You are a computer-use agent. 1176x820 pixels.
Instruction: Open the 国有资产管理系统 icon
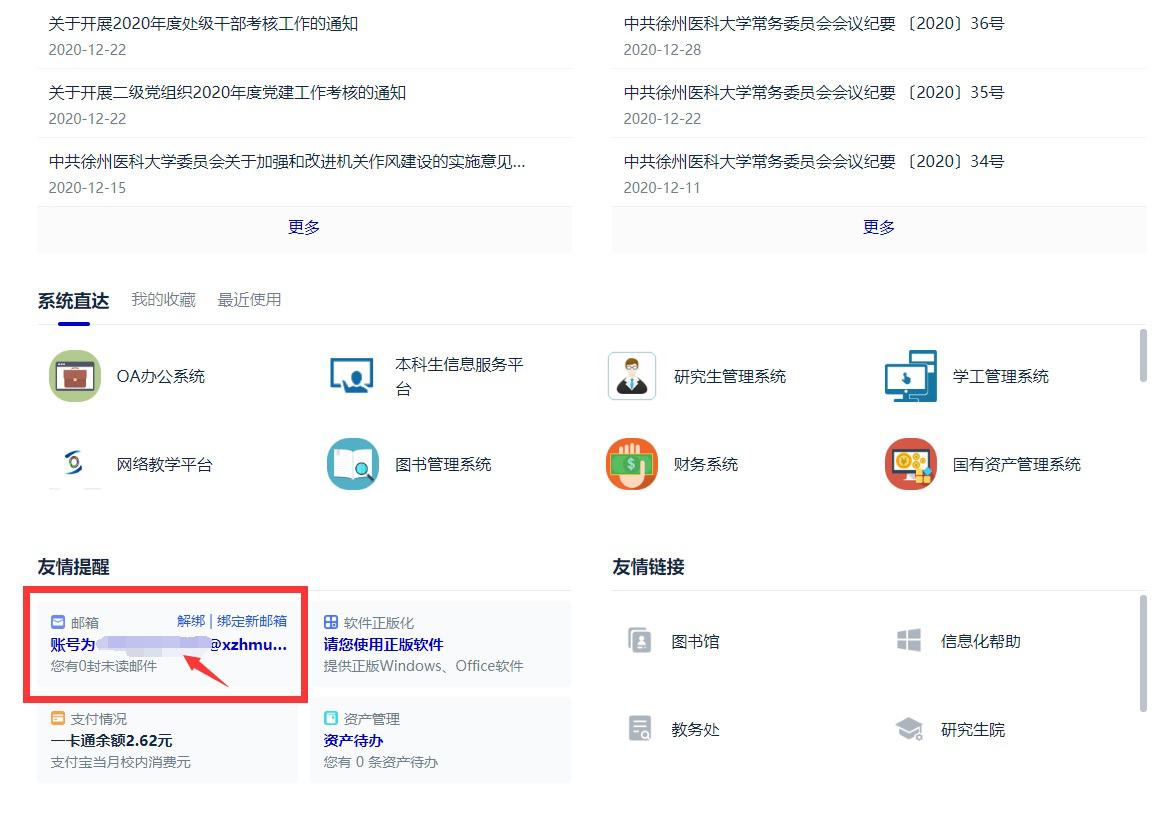tap(910, 464)
